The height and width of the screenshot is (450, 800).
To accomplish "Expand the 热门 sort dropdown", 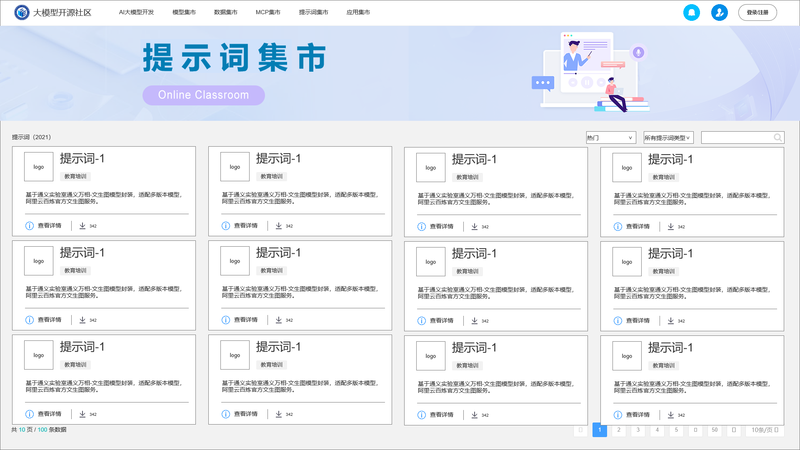I will [610, 137].
